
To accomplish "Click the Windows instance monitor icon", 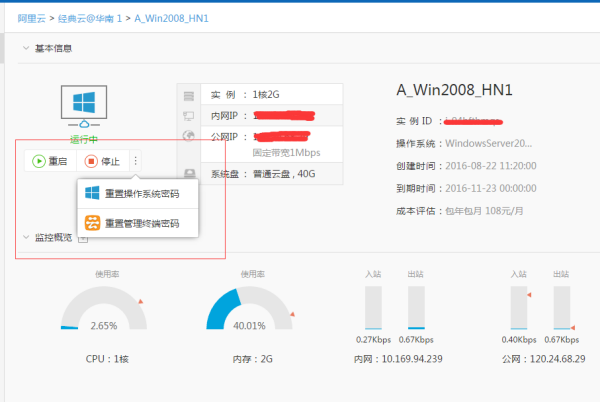I will tap(84, 107).
